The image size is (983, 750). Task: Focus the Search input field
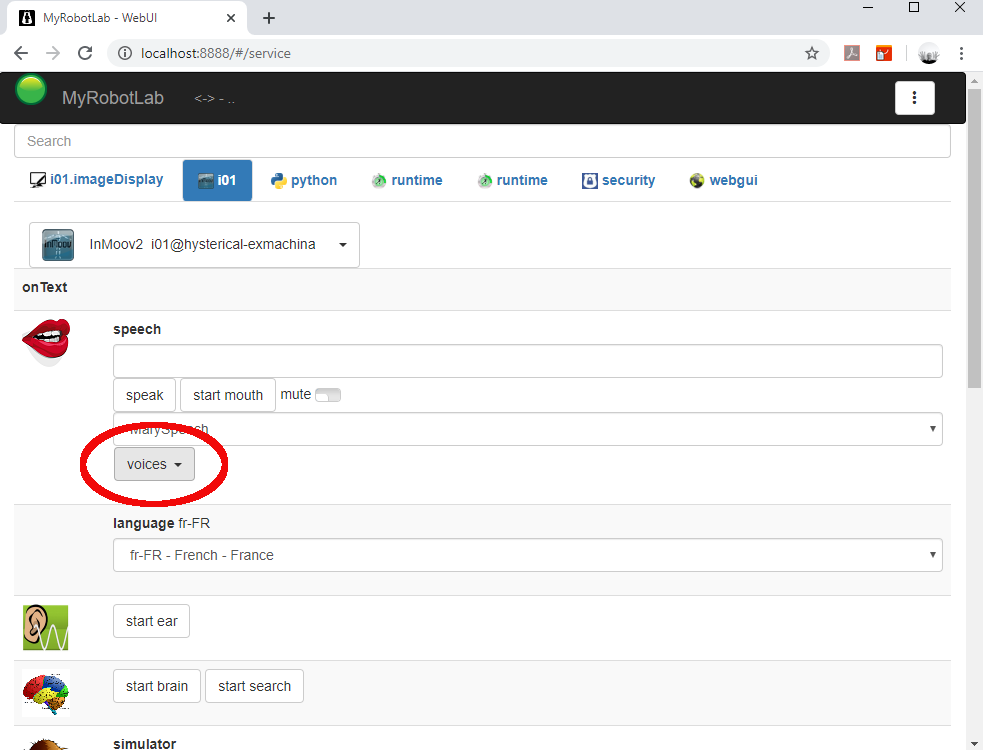(x=482, y=141)
